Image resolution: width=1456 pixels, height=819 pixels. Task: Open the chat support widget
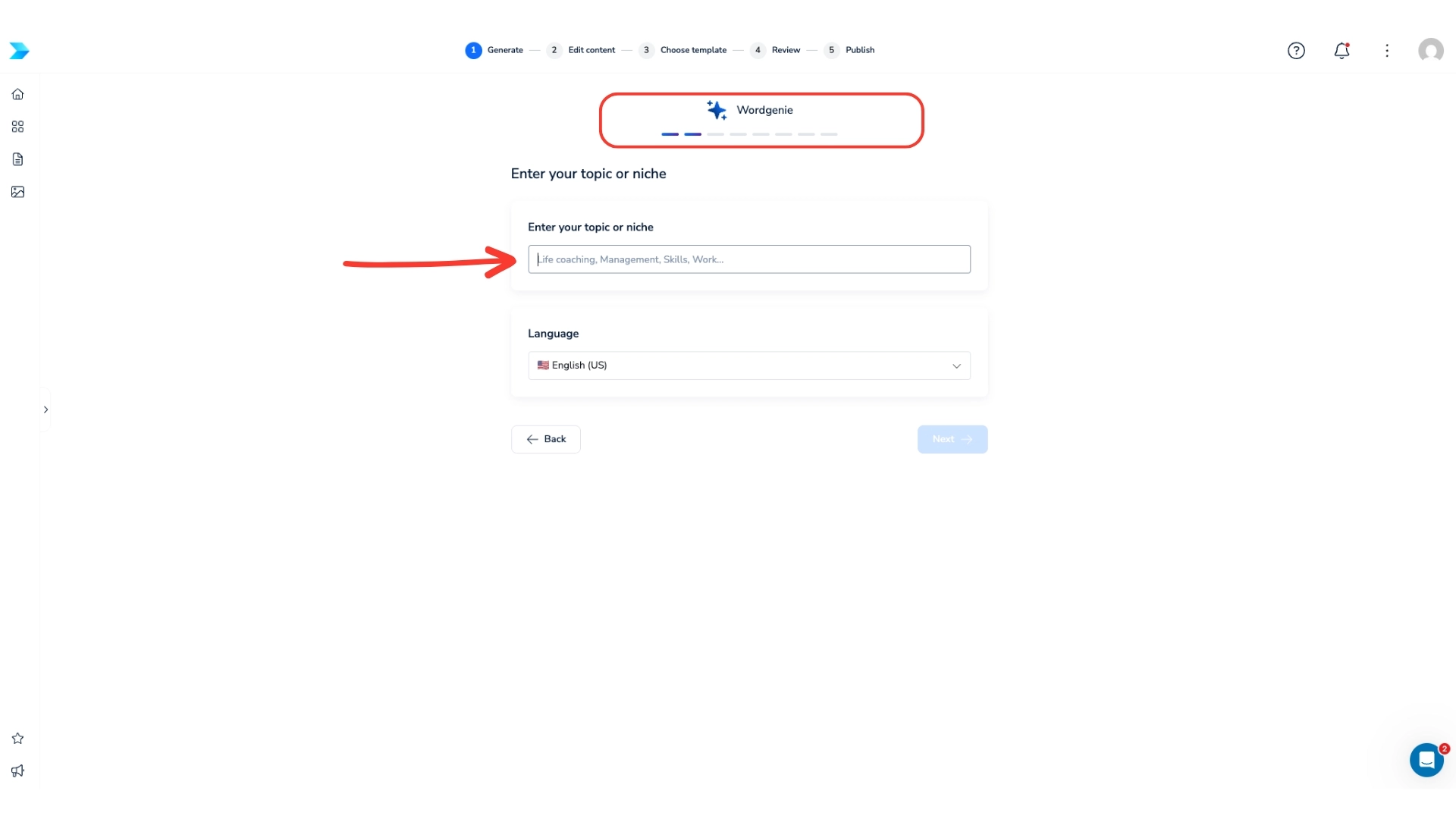(1426, 760)
